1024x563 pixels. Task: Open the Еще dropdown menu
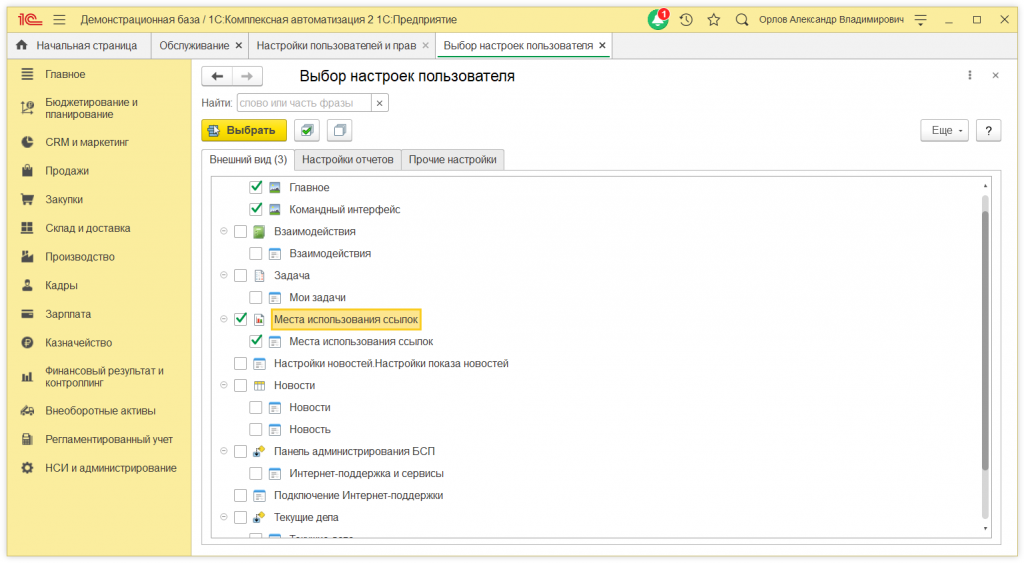click(945, 131)
